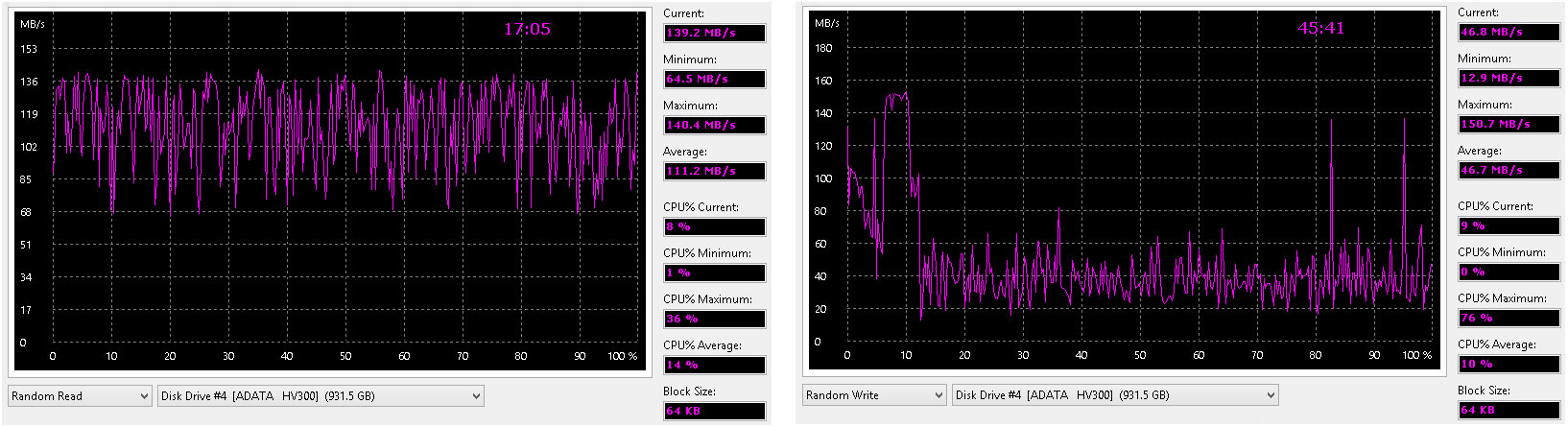Viewport: 1568px width, 427px height.
Task: Click the CPU% Maximum 76 % field
Action: click(1509, 319)
